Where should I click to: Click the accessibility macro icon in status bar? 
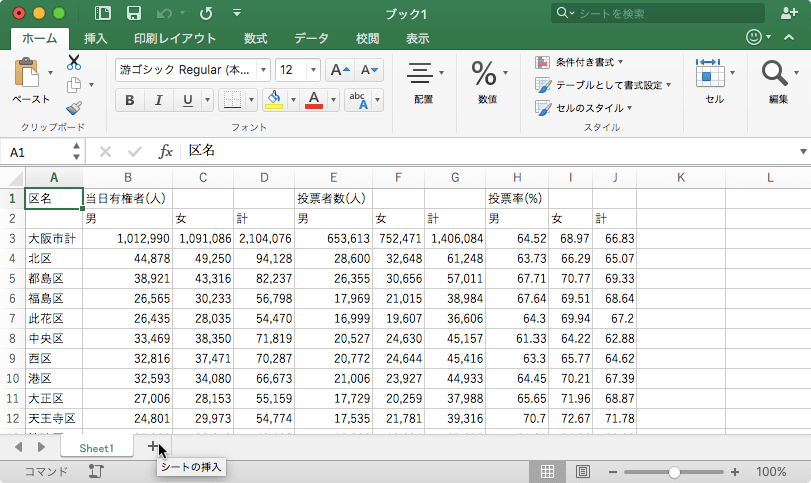96,471
